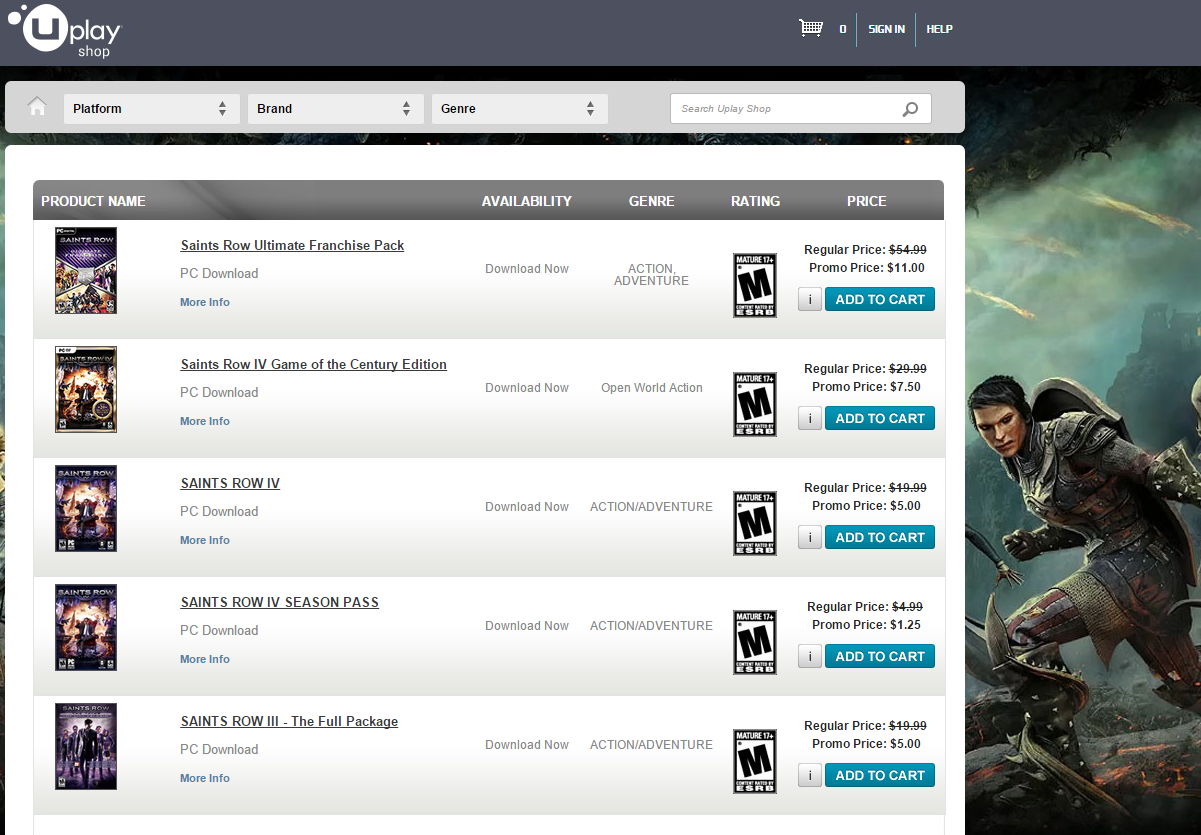This screenshot has width=1201, height=835.
Task: Click the ESRB rating icon for SAINTS ROW III Full Package
Action: point(755,761)
